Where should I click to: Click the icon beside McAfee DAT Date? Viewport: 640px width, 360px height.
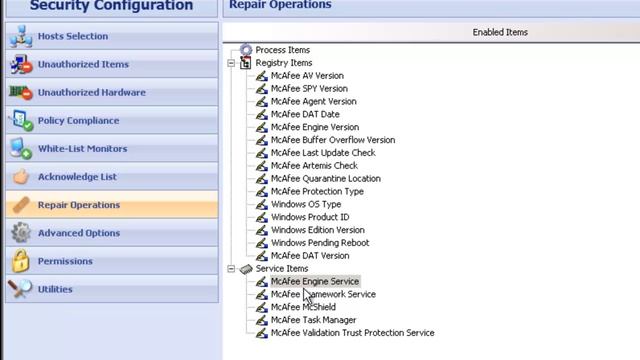(262, 114)
